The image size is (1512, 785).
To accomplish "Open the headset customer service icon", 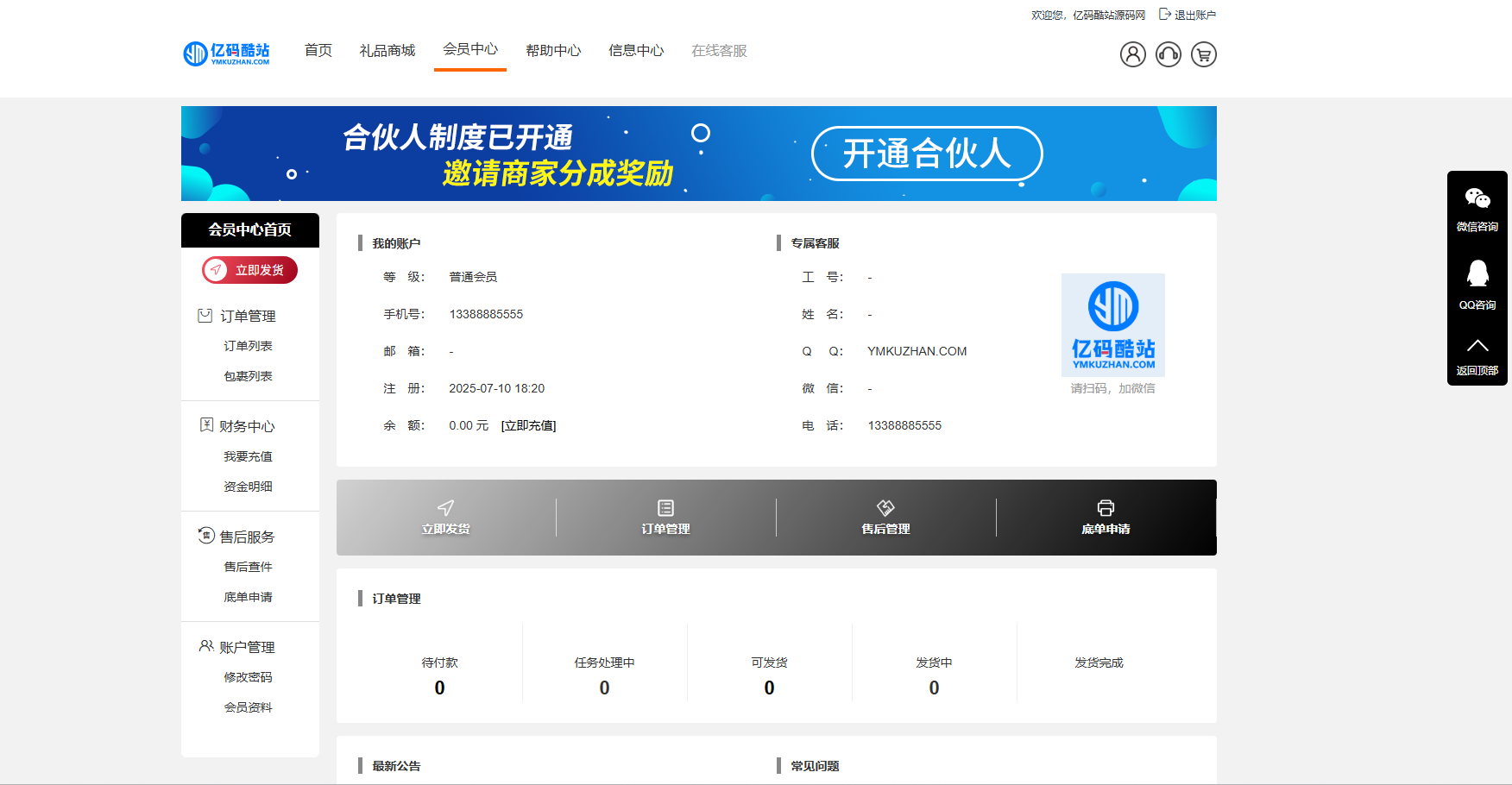I will point(1168,54).
